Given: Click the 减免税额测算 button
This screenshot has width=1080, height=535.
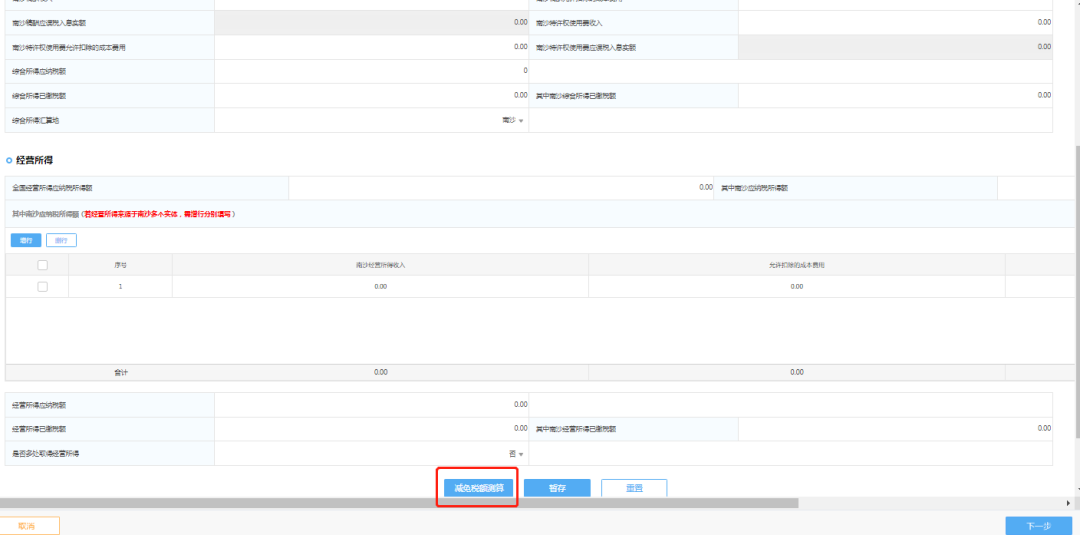Looking at the screenshot, I should coord(478,488).
